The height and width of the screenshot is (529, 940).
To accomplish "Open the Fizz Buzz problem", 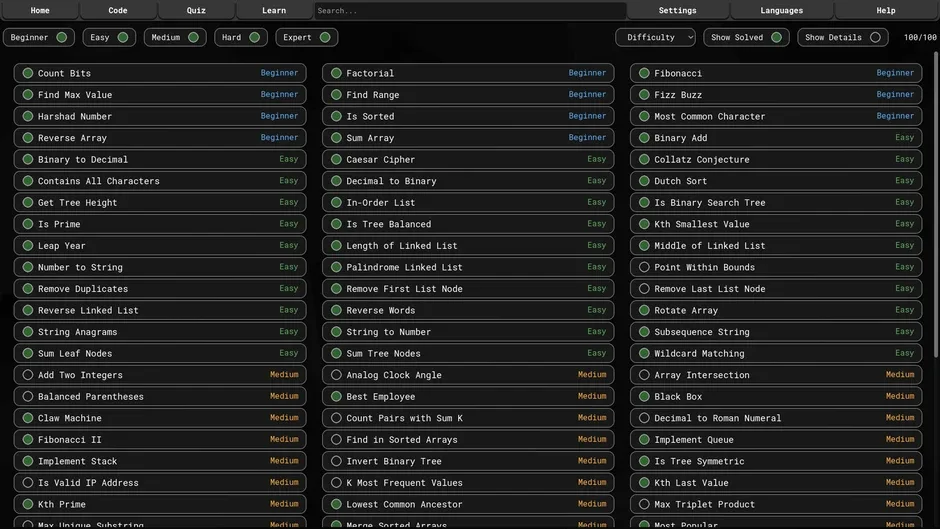I will click(x=776, y=95).
